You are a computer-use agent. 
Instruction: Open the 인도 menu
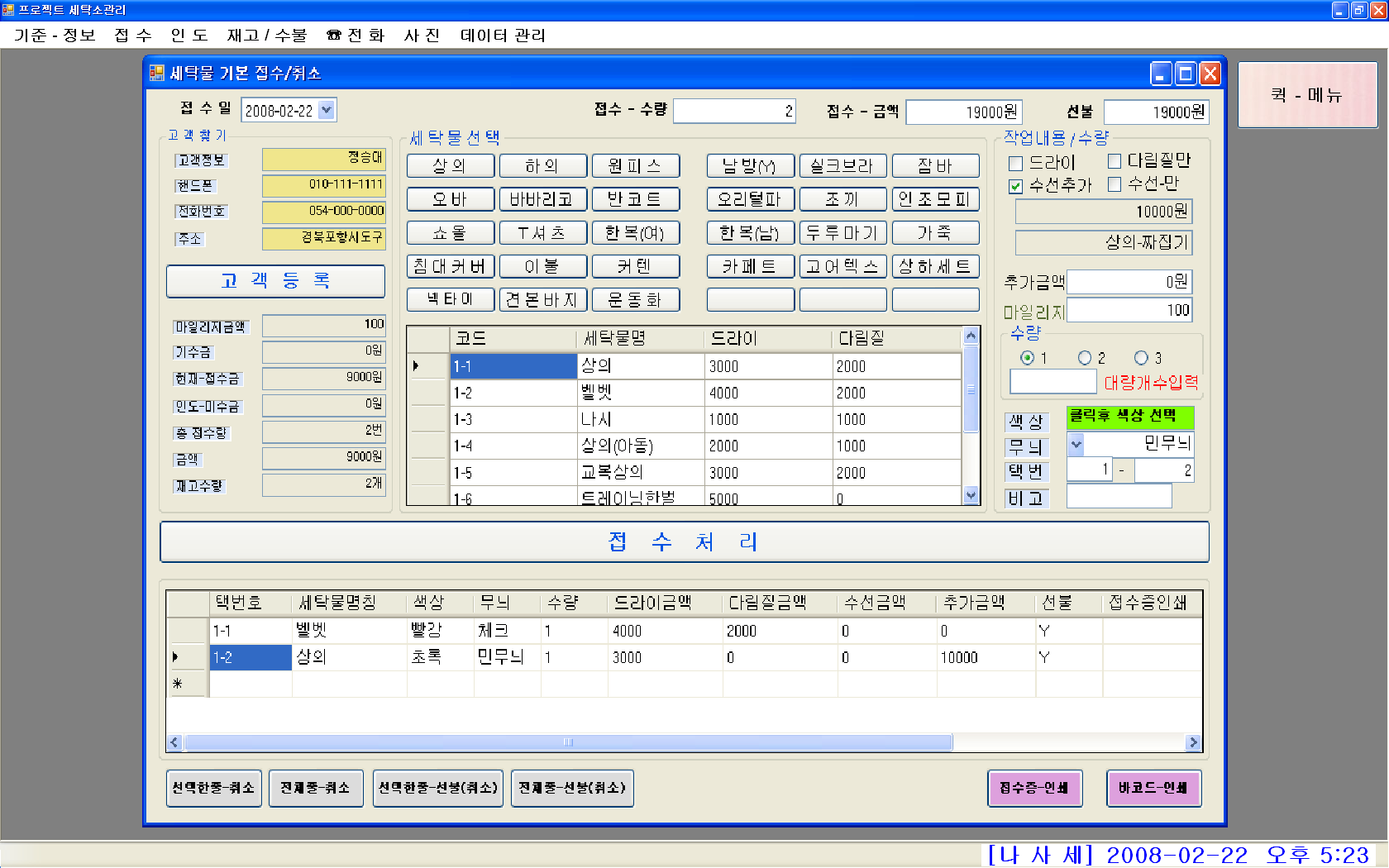189,36
